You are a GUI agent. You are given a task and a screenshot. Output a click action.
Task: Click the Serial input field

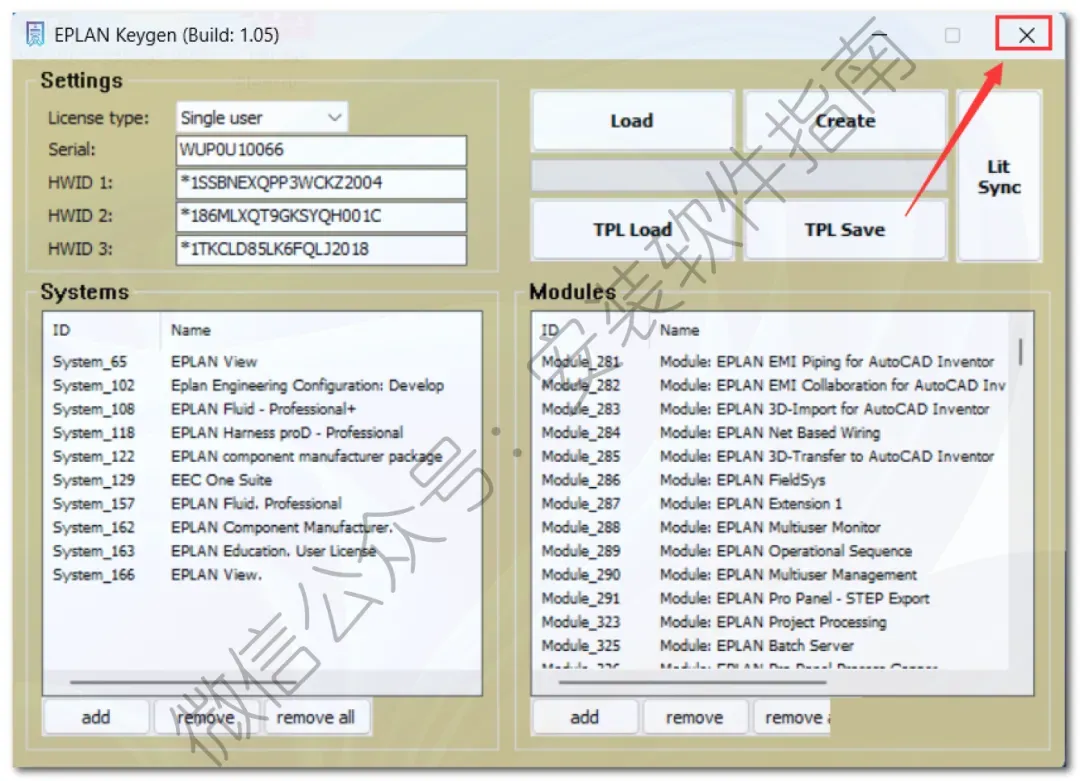321,149
